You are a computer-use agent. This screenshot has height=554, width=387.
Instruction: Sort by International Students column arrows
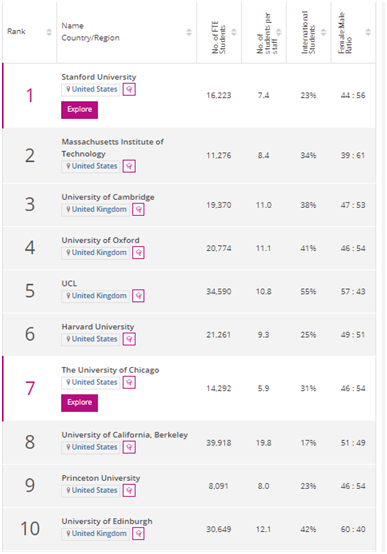(323, 32)
